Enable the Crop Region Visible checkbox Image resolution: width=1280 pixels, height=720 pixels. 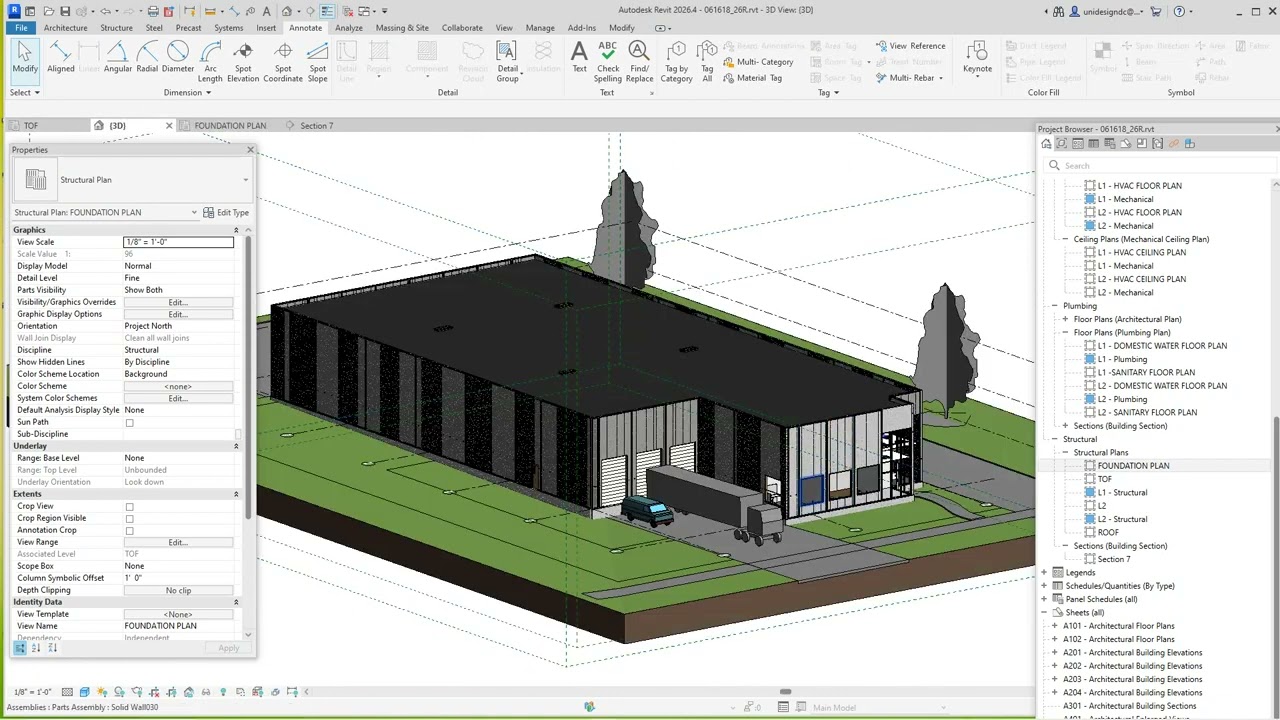pyautogui.click(x=129, y=519)
